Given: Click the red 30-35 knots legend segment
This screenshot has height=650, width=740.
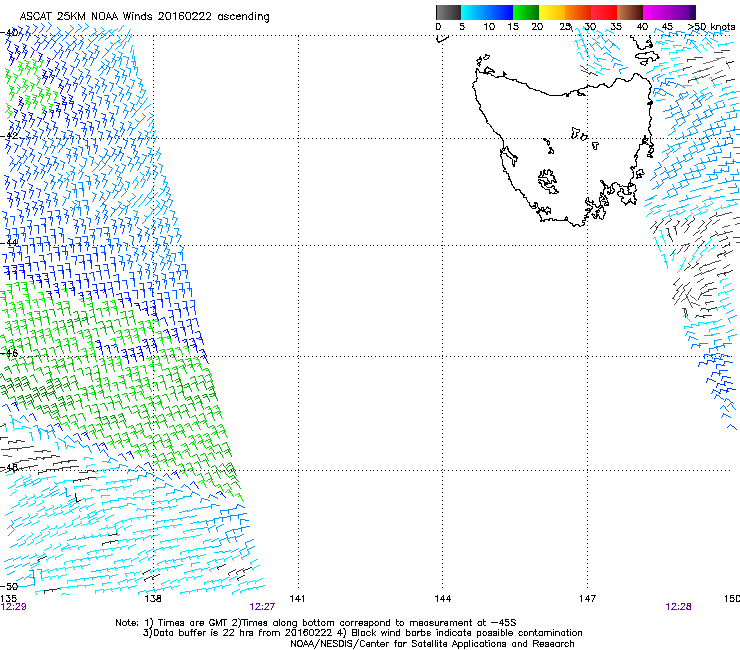Looking at the screenshot, I should click(604, 12).
